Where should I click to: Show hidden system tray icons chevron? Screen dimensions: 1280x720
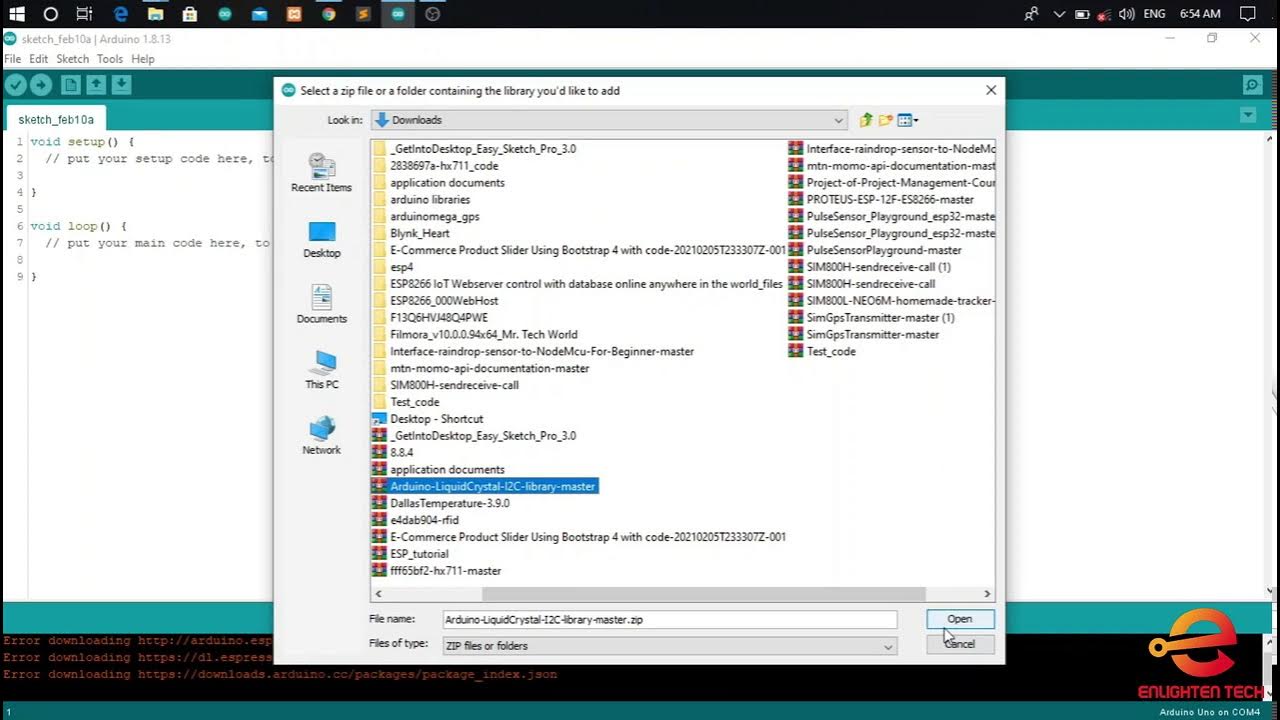point(1059,14)
